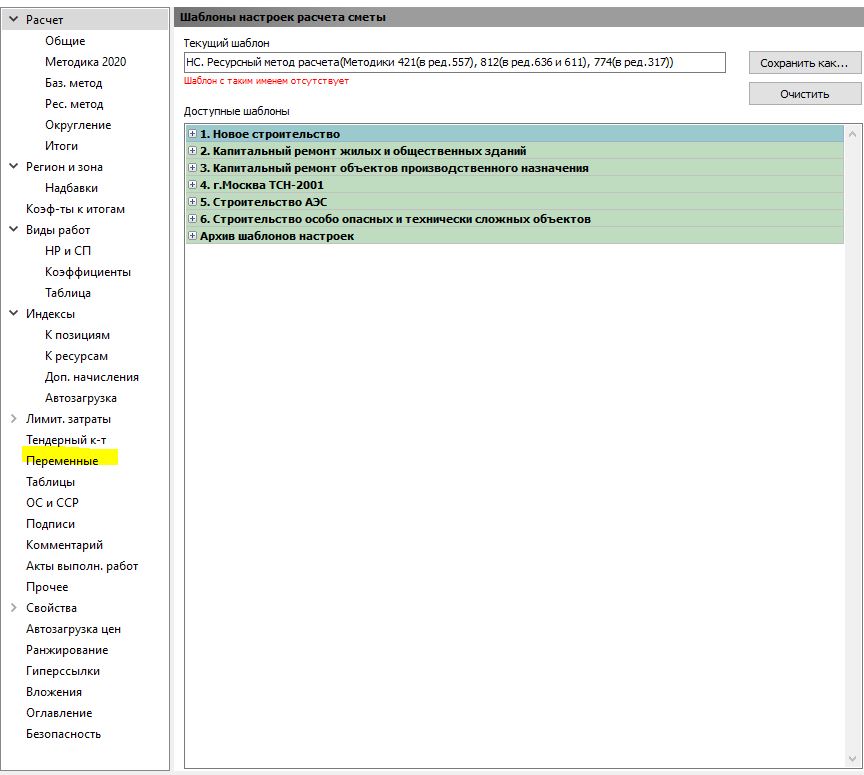The image size is (864, 775).
Task: Expand the '5. Строительство АЭС' plus icon
Action: pos(193,202)
